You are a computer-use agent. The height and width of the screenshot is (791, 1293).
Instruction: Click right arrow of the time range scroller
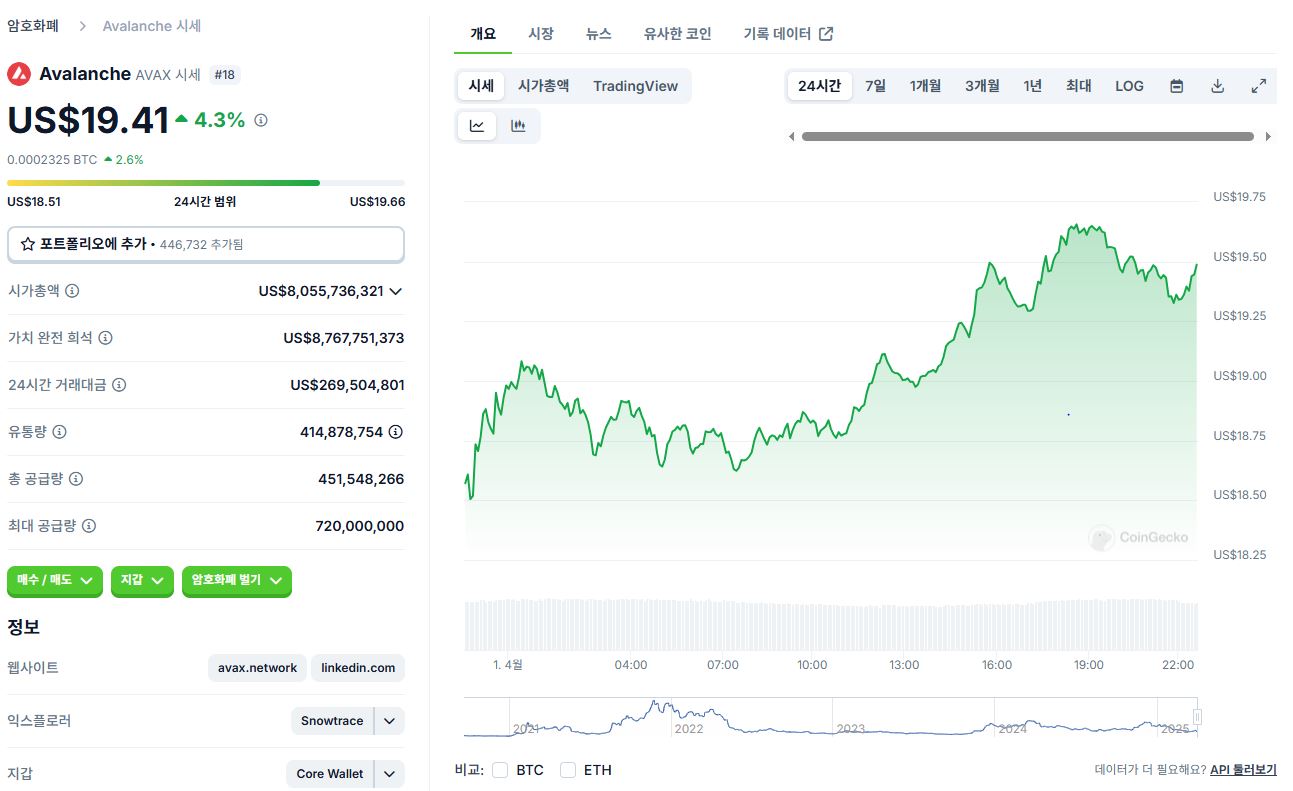(1269, 137)
